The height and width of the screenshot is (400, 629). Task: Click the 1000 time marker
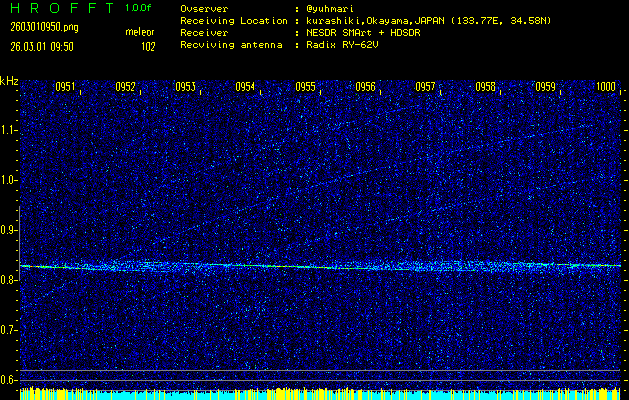[x=606, y=87]
